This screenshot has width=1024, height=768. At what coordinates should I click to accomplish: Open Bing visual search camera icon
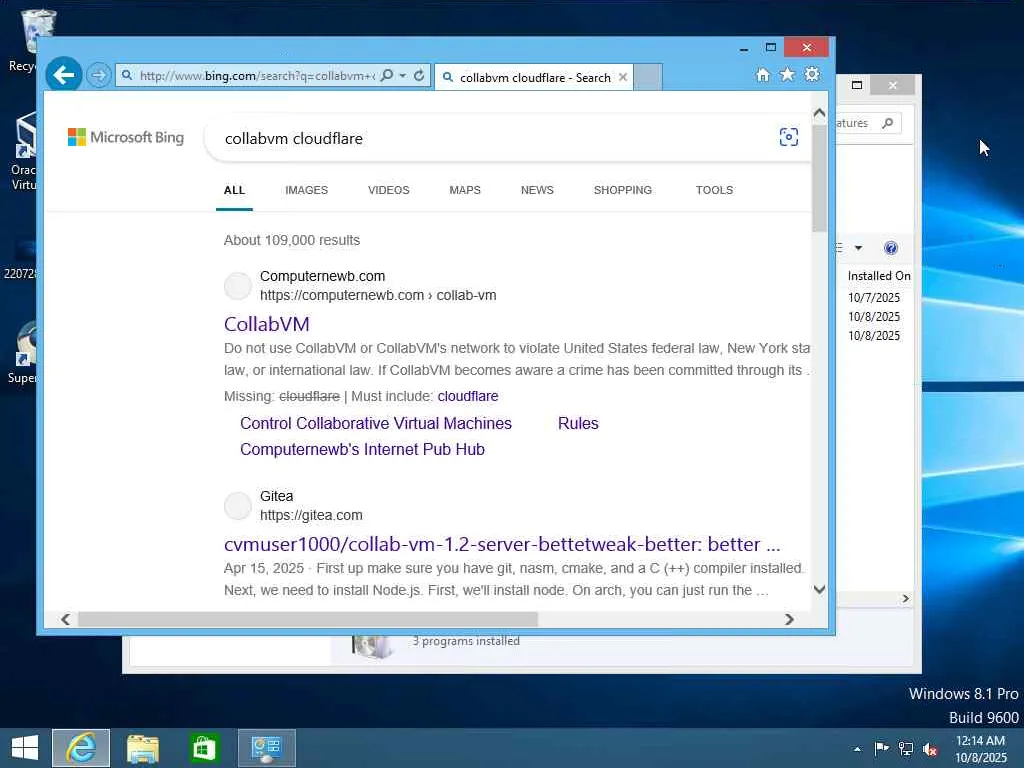[x=789, y=137]
